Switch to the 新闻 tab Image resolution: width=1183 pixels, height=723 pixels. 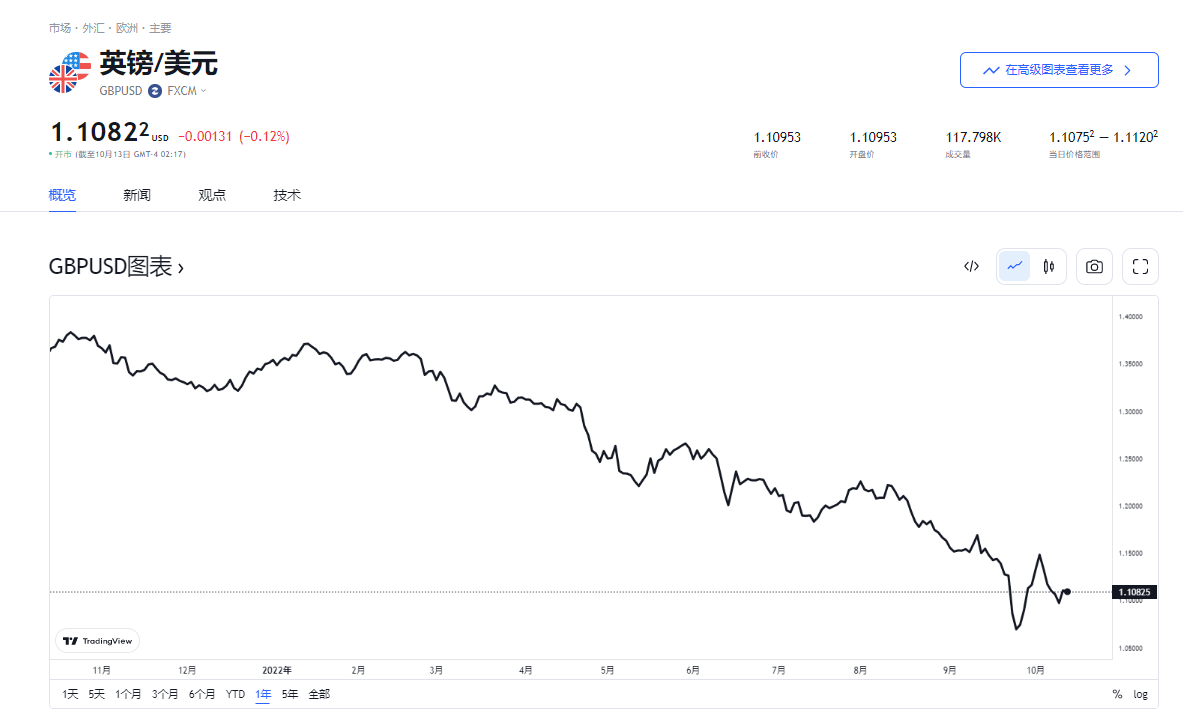(137, 195)
